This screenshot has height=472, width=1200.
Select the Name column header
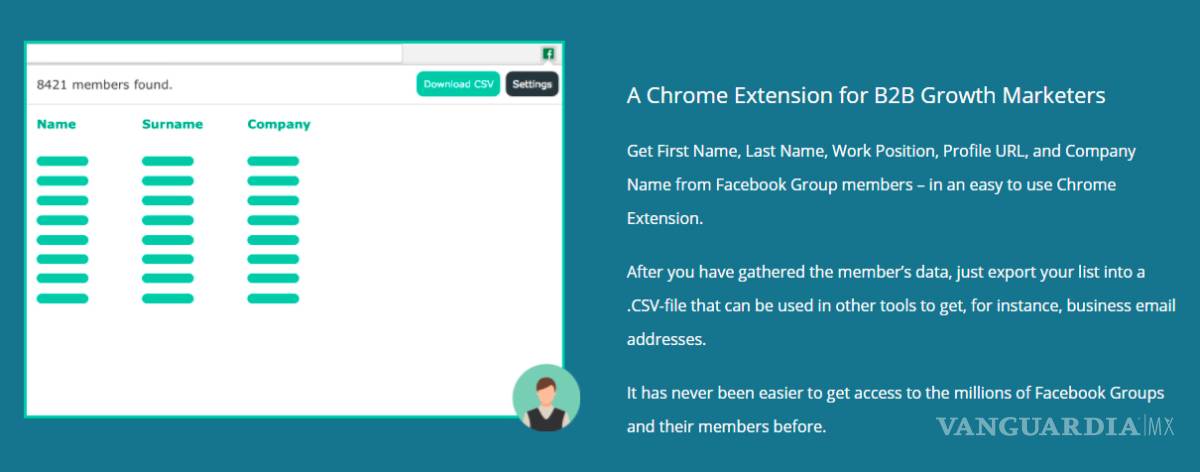pos(56,125)
